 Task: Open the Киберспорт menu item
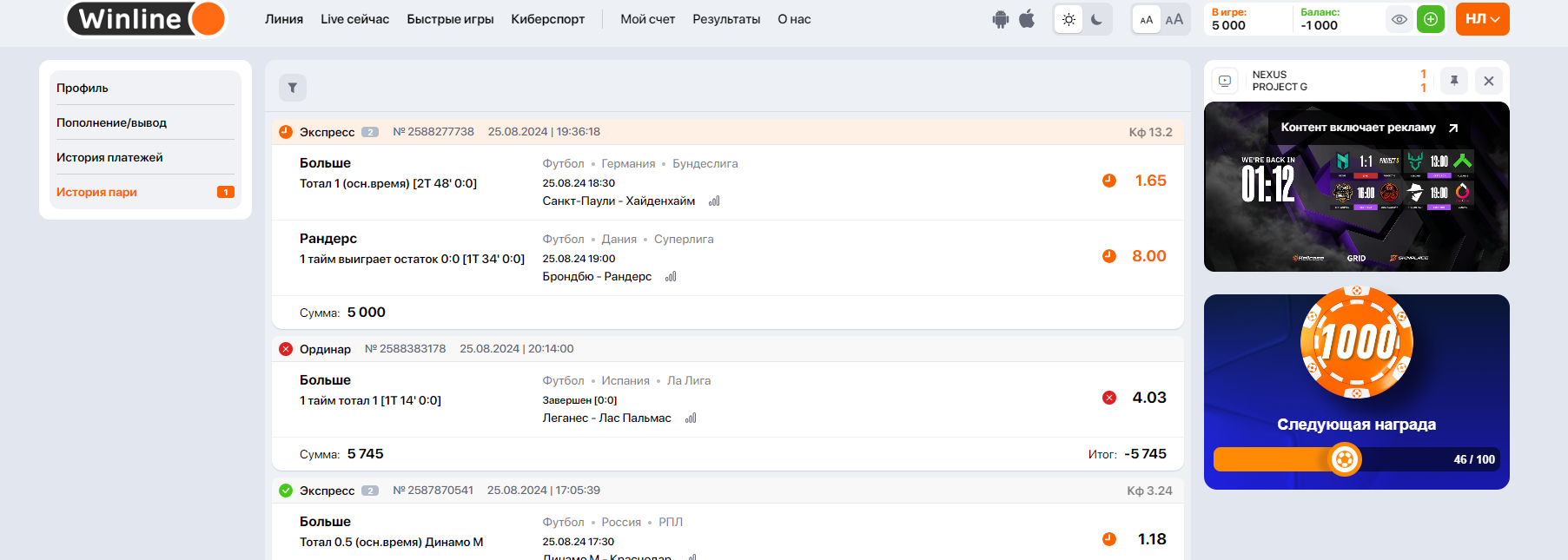[x=547, y=19]
